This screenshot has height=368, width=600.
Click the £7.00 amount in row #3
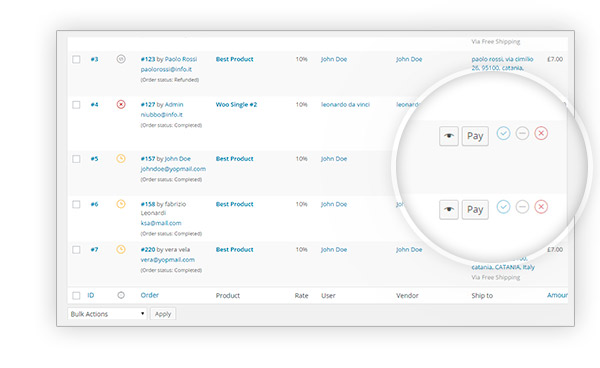[555, 59]
